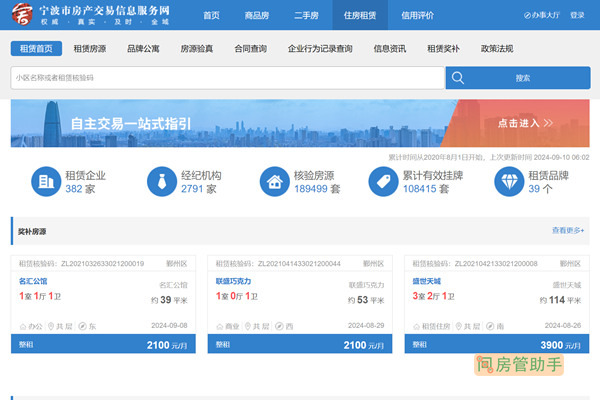Click the 租赁企业 building icon
The image size is (600, 400).
pyautogui.click(x=46, y=181)
